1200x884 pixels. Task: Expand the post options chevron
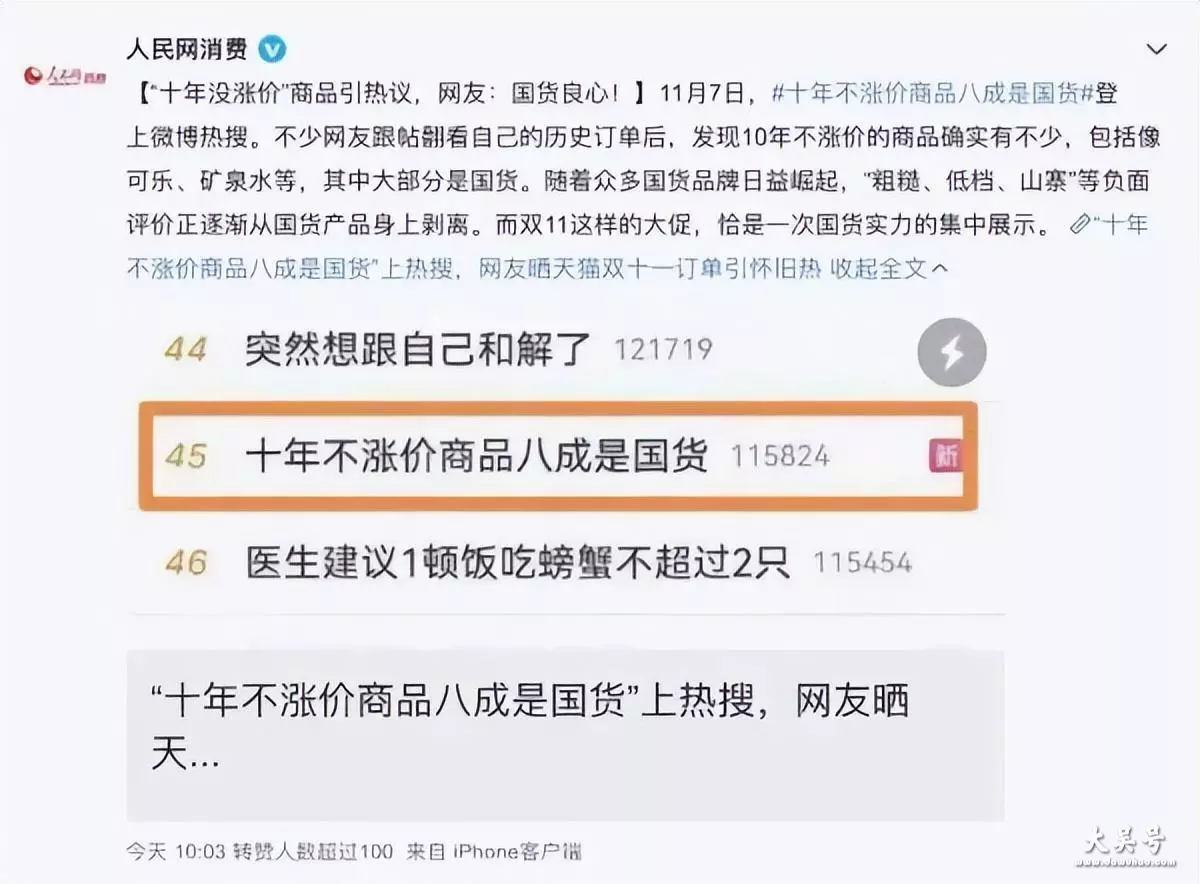1156,49
